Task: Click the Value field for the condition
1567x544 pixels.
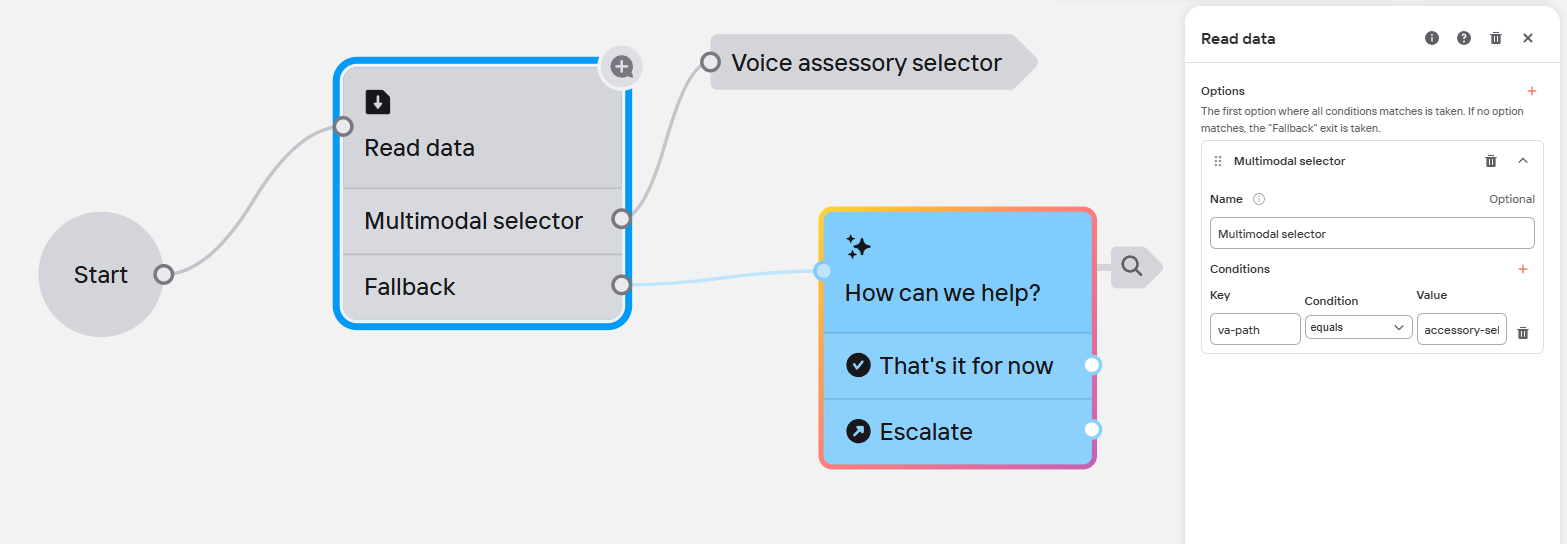Action: tap(1461, 329)
